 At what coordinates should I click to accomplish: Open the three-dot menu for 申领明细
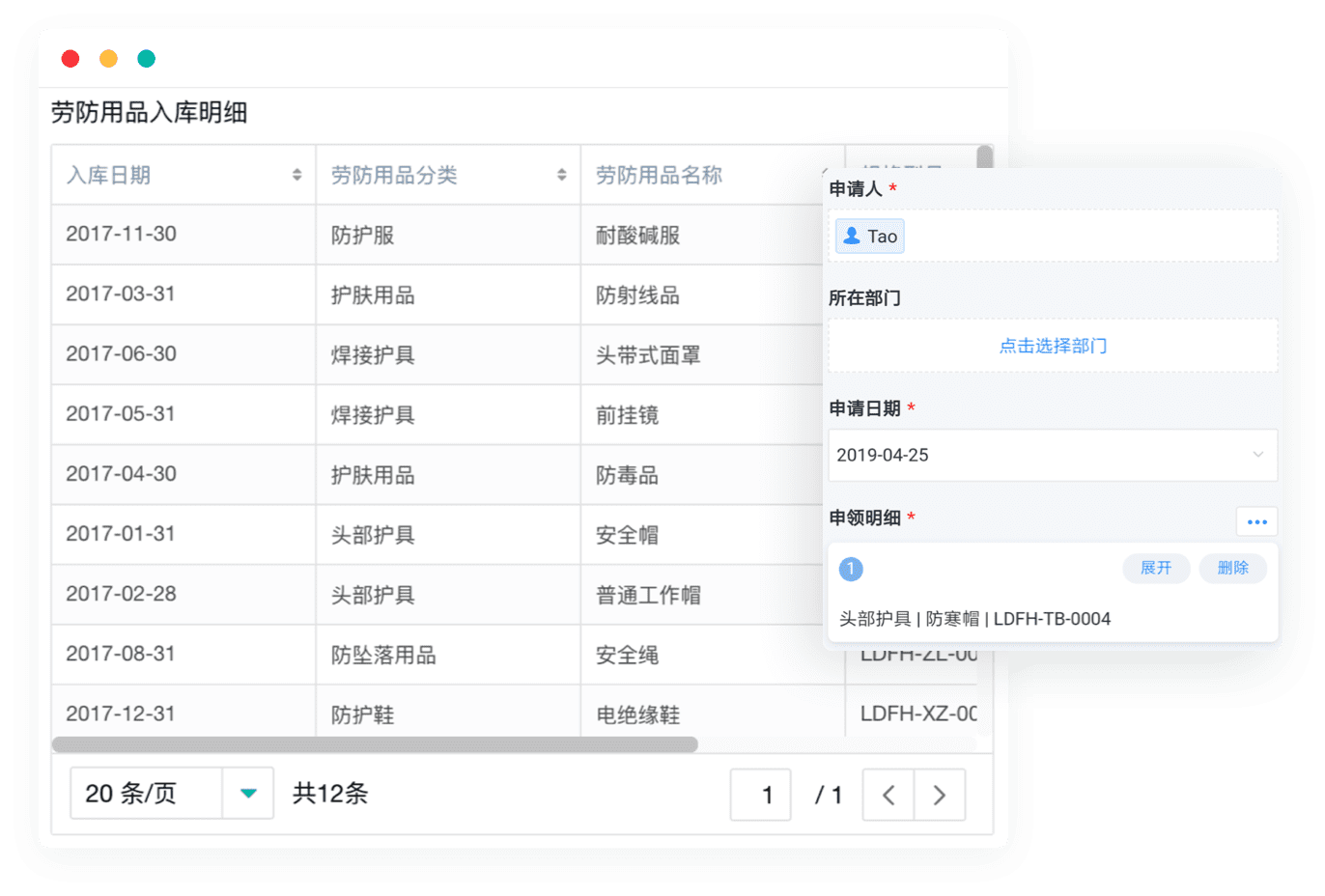(1256, 521)
